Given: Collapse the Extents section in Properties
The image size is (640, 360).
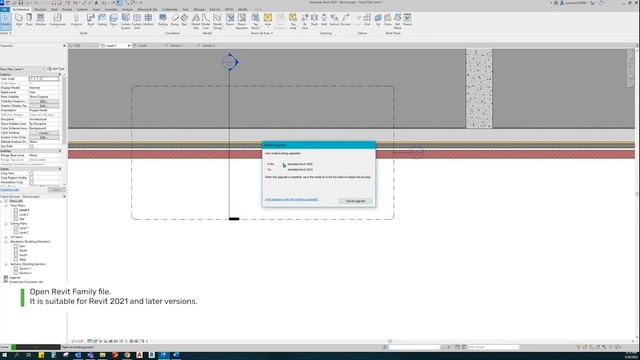Looking at the screenshot, I should coord(60,169).
